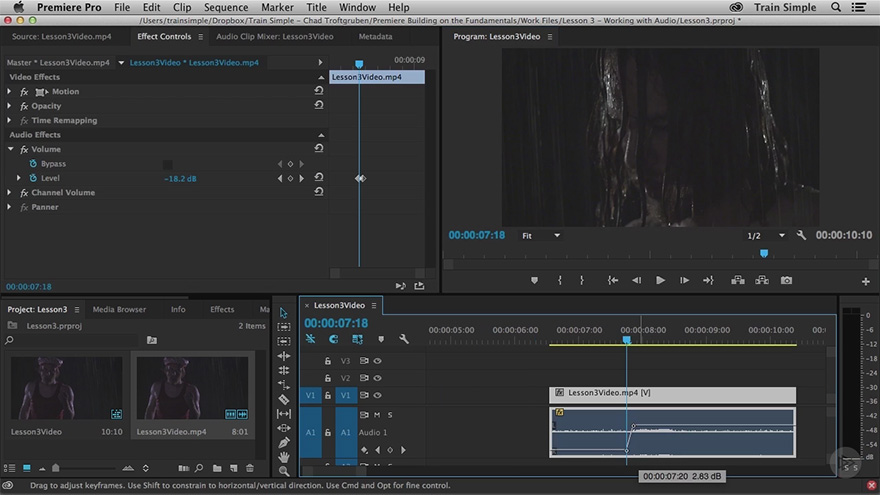Open the Fit zoom level dropdown
Image resolution: width=880 pixels, height=495 pixels.
tap(541, 236)
